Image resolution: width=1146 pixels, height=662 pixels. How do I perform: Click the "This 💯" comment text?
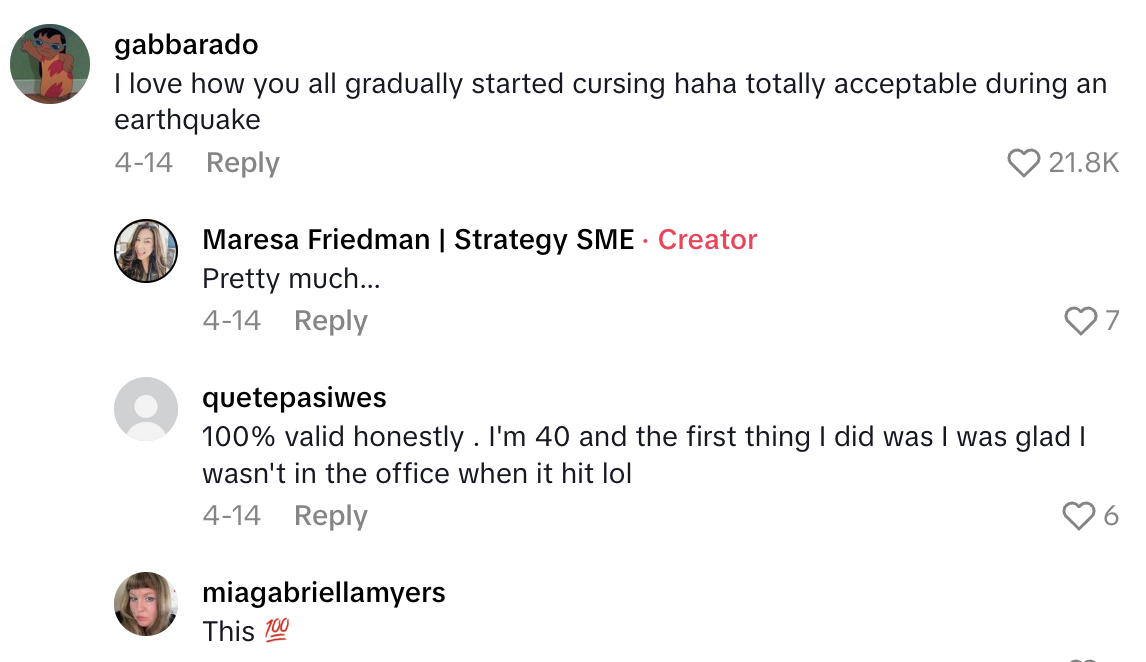click(245, 631)
